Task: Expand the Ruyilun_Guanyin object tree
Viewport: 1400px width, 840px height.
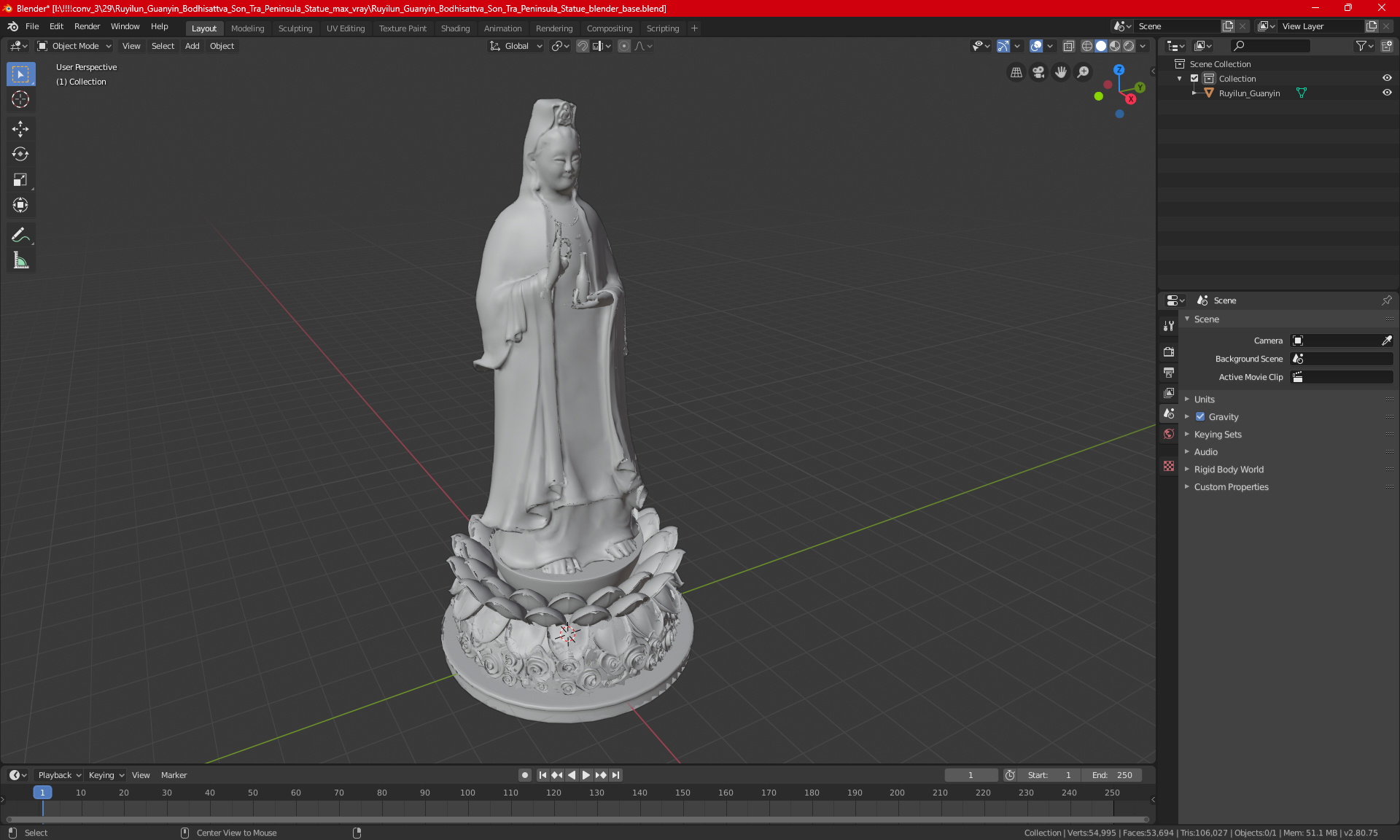Action: [1194, 93]
